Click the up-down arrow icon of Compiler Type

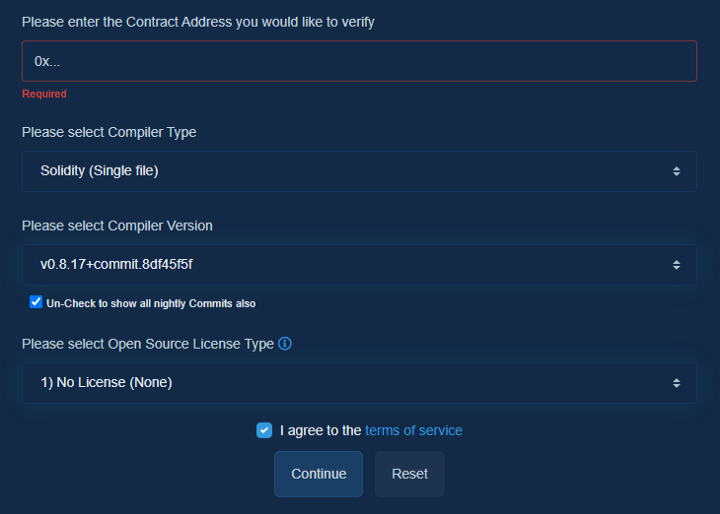pos(677,171)
